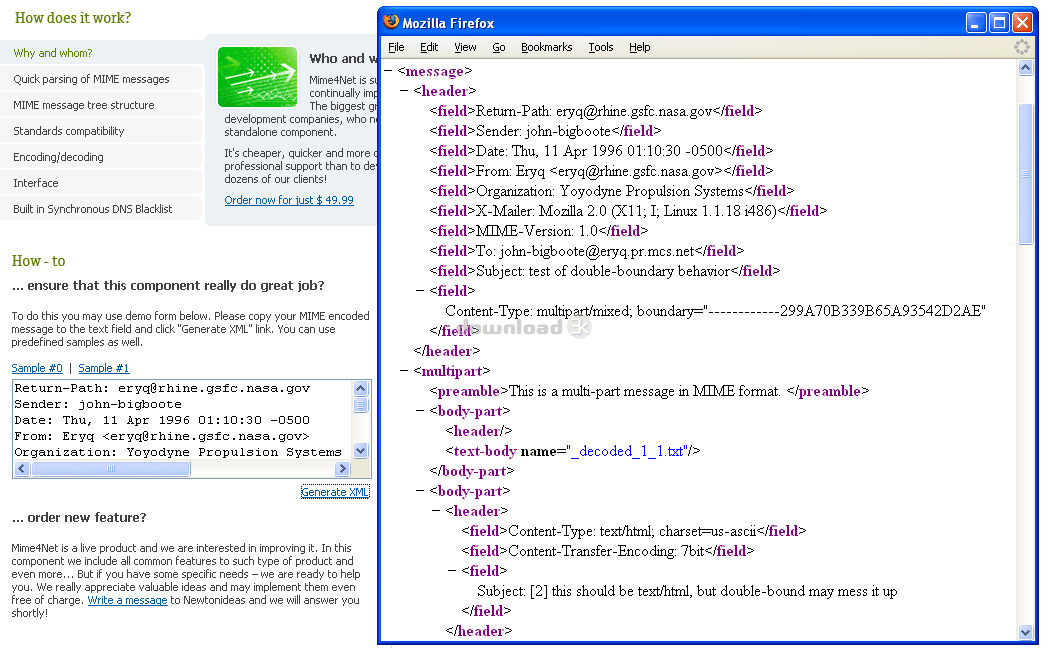Select Built in Synchronous DNS Blacklist tab
Viewport: 1049px width, 652px height.
(102, 209)
